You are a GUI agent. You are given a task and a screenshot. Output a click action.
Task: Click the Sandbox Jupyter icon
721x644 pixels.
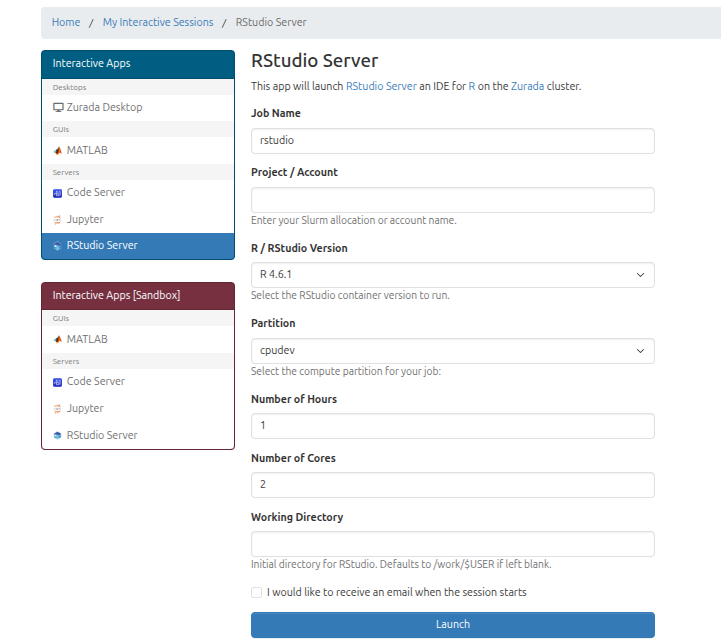[x=57, y=409]
